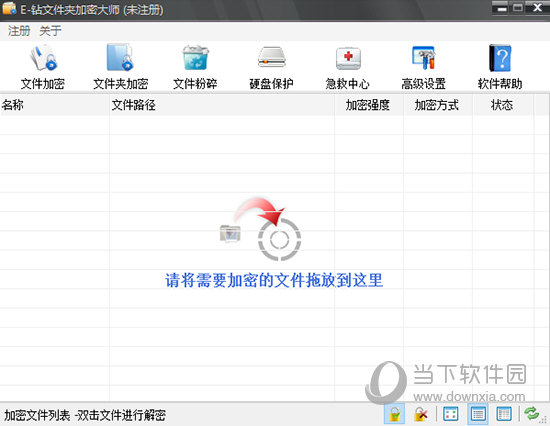Sort by the 状态 column header
This screenshot has width=550, height=426.
point(503,105)
